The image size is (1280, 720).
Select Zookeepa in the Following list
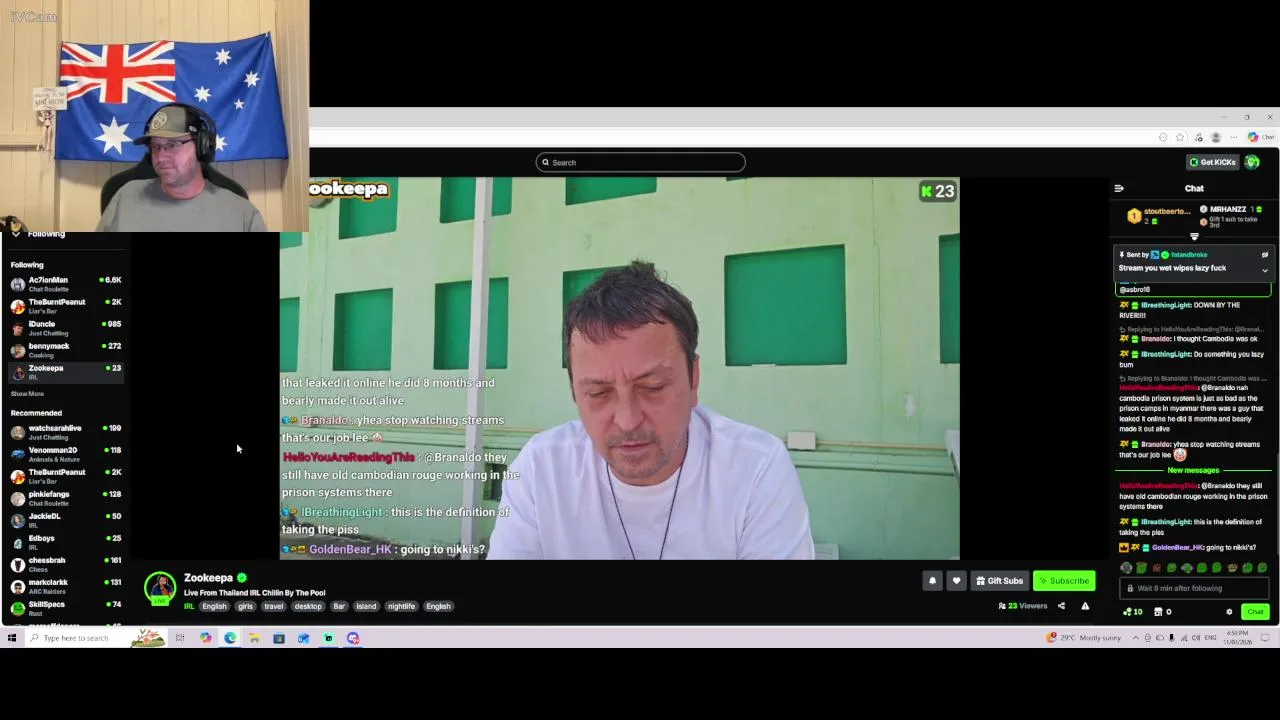(66, 372)
